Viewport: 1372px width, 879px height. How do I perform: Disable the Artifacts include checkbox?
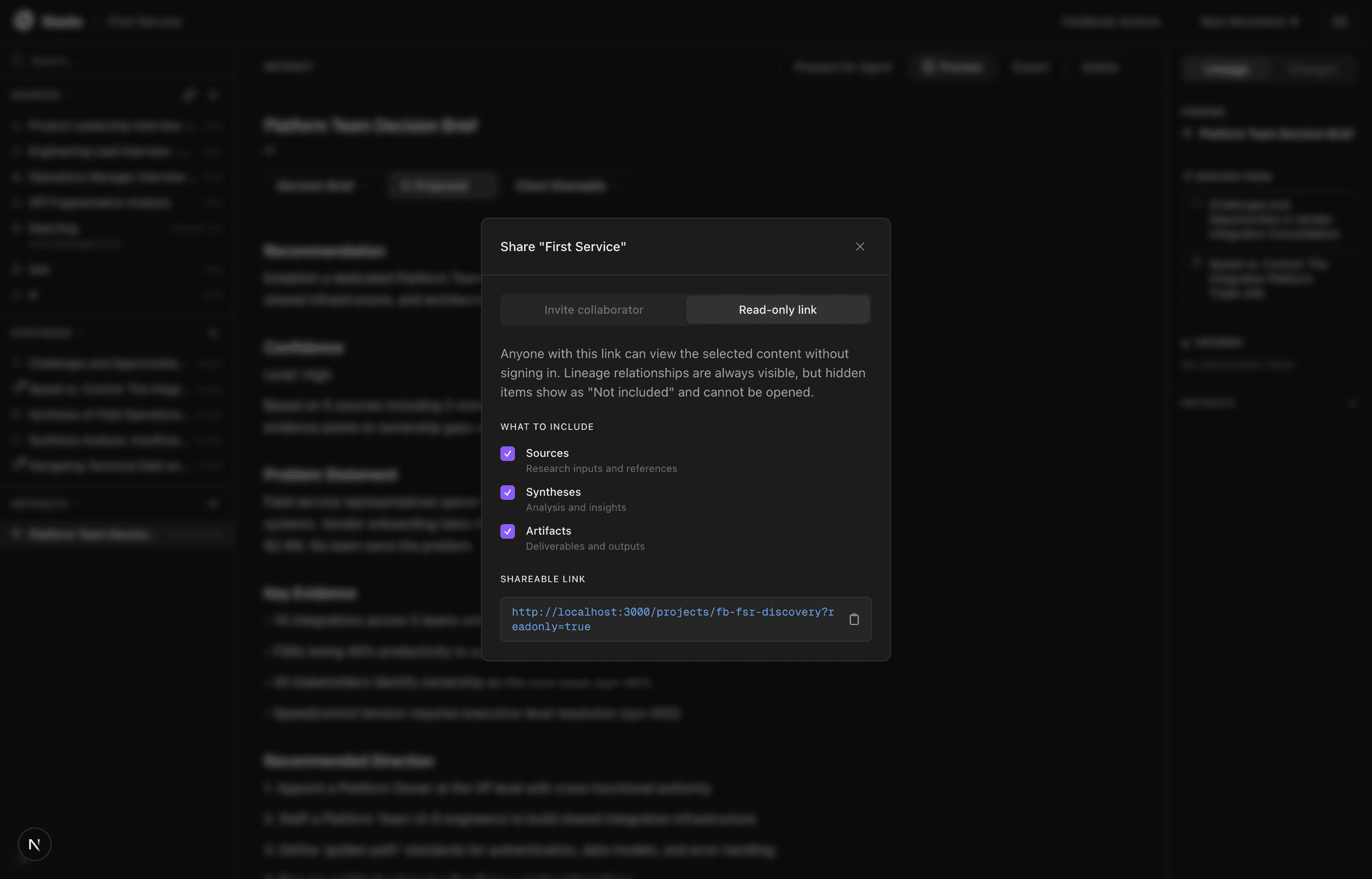[x=507, y=531]
